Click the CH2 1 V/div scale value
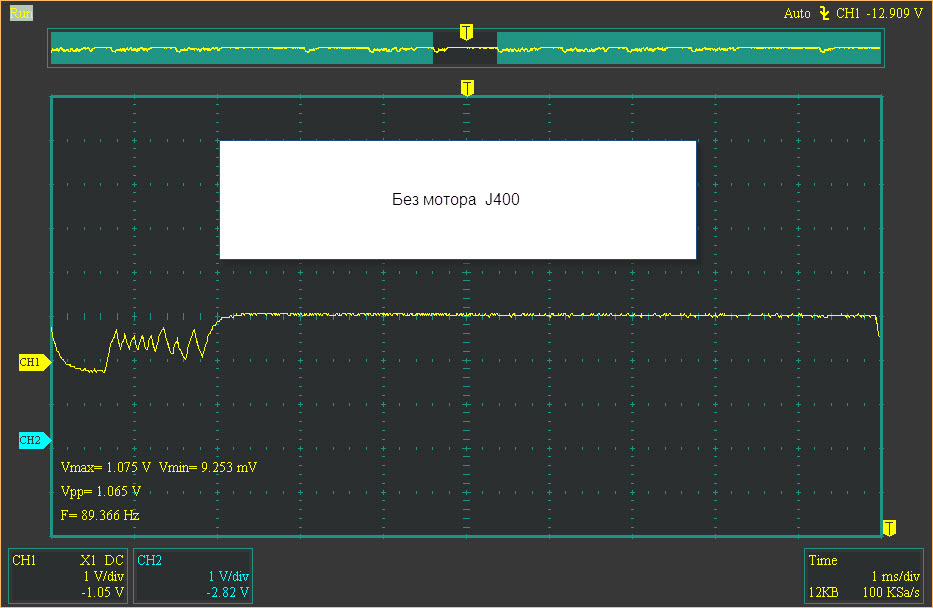Image resolution: width=933 pixels, height=608 pixels. (x=228, y=576)
